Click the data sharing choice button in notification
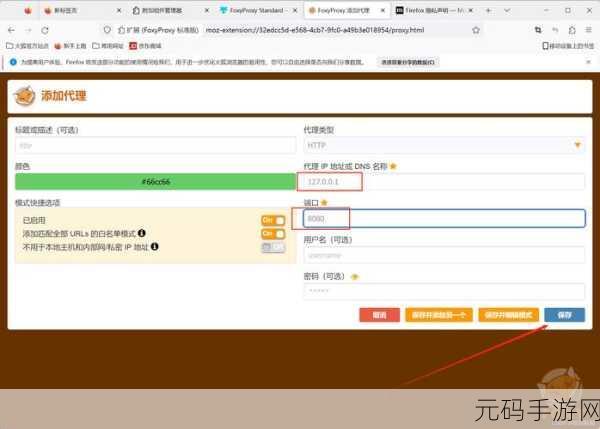 tap(408, 62)
